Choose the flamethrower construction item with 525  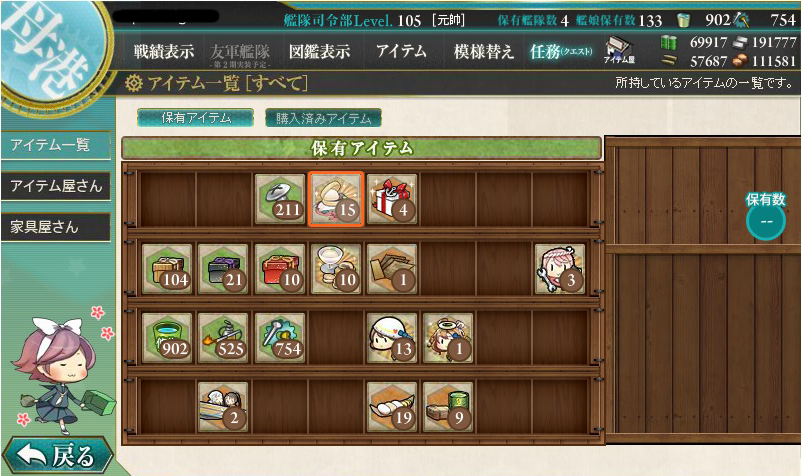click(224, 338)
